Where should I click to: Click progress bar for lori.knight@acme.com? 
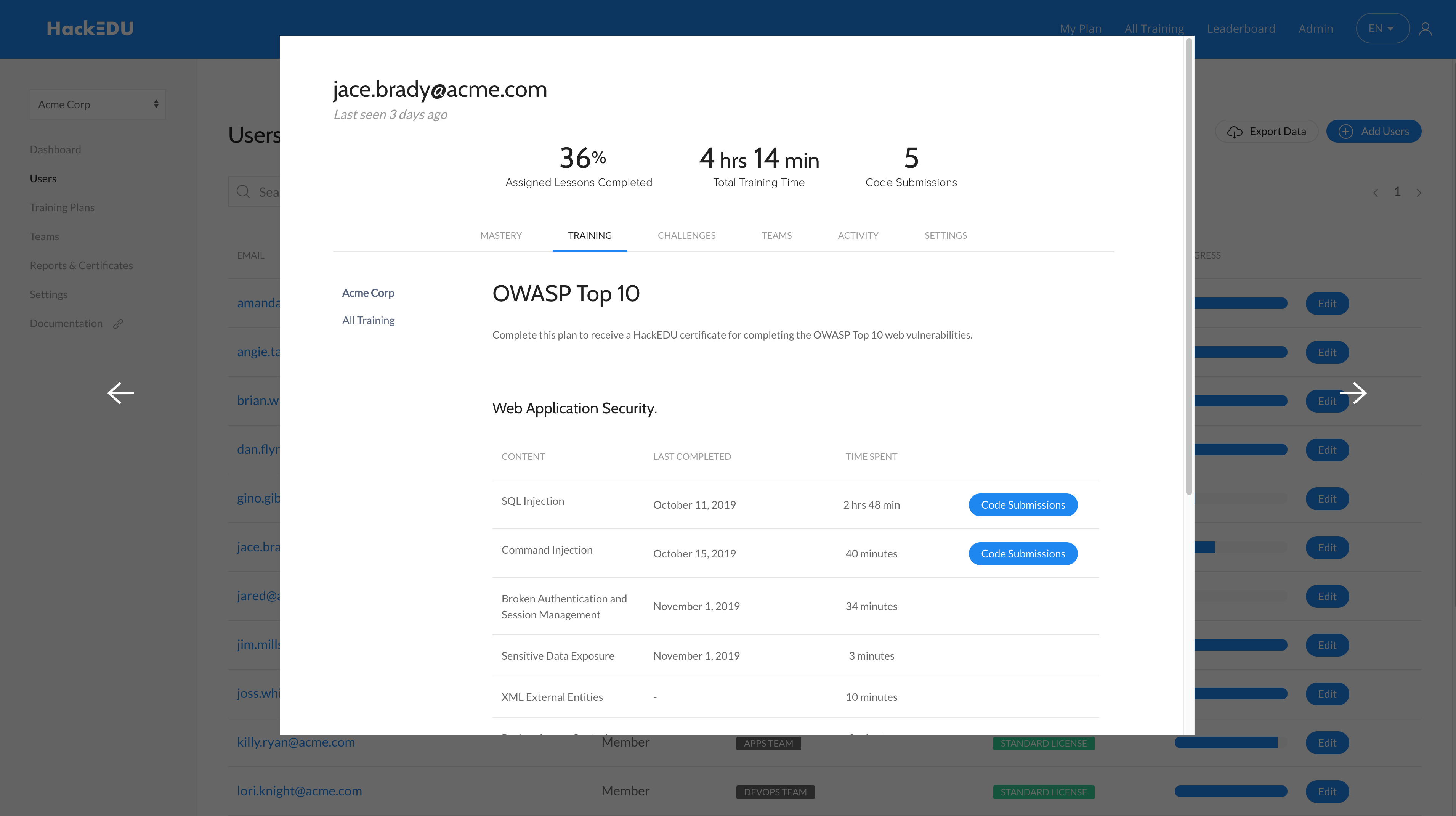click(1230, 791)
